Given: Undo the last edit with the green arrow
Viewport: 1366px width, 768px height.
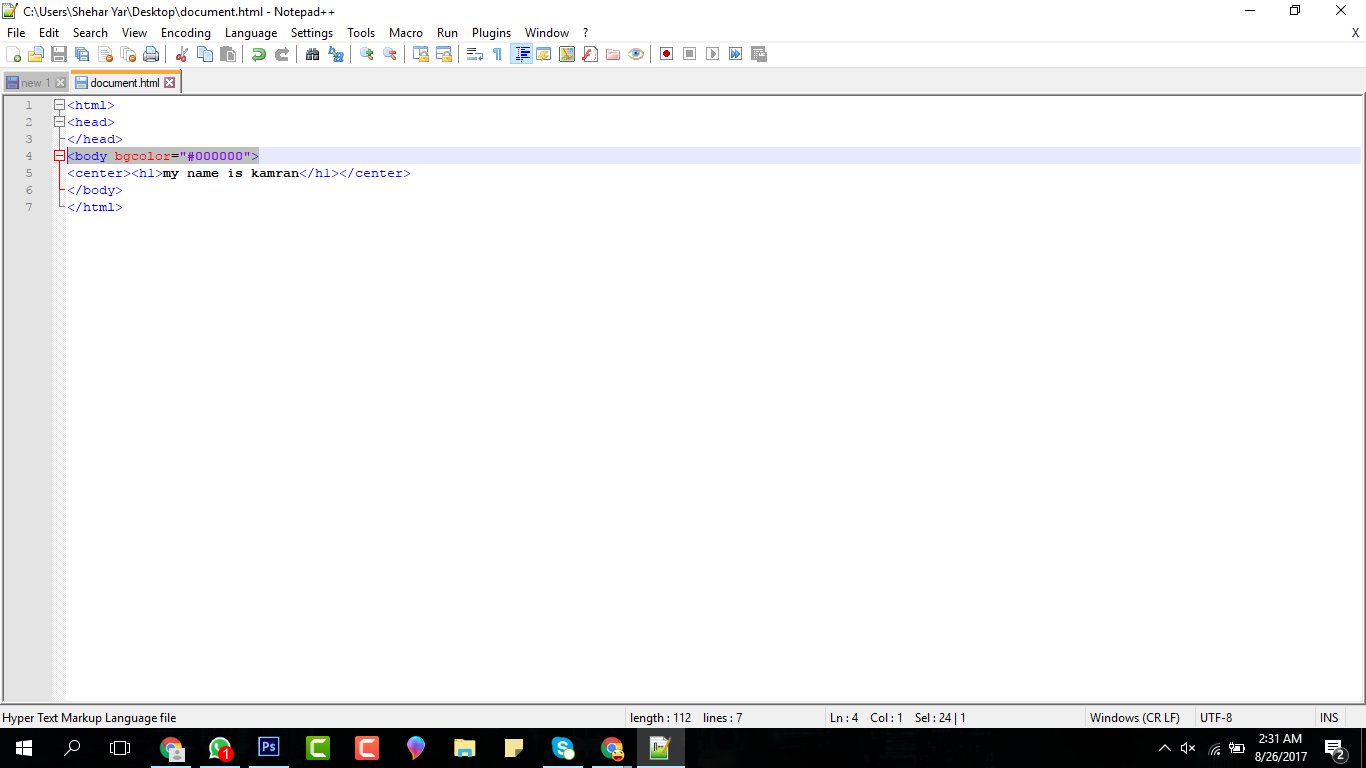Looking at the screenshot, I should [x=259, y=54].
